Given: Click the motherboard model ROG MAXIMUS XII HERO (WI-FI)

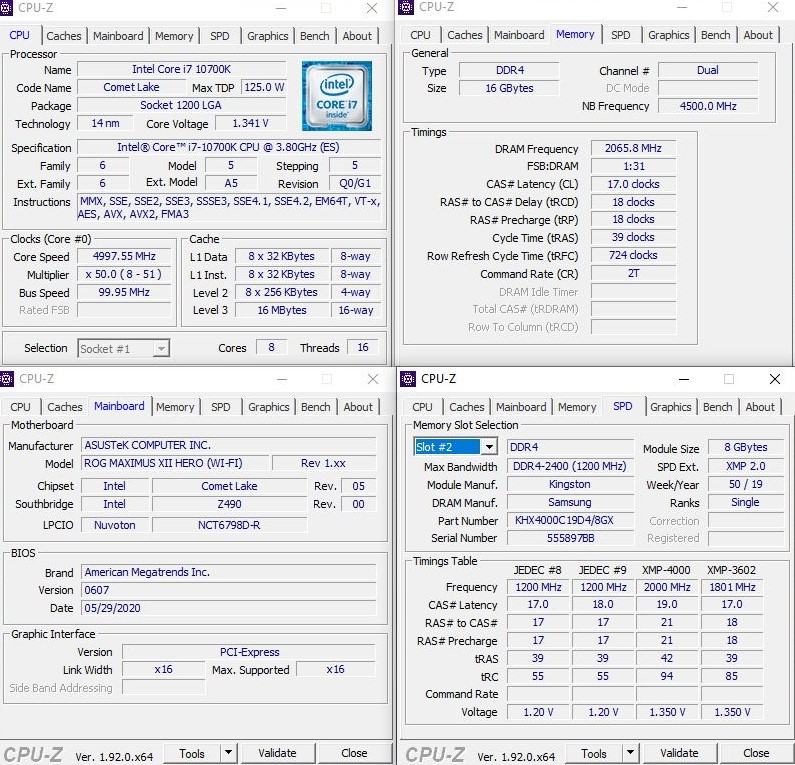Looking at the screenshot, I should (x=175, y=463).
